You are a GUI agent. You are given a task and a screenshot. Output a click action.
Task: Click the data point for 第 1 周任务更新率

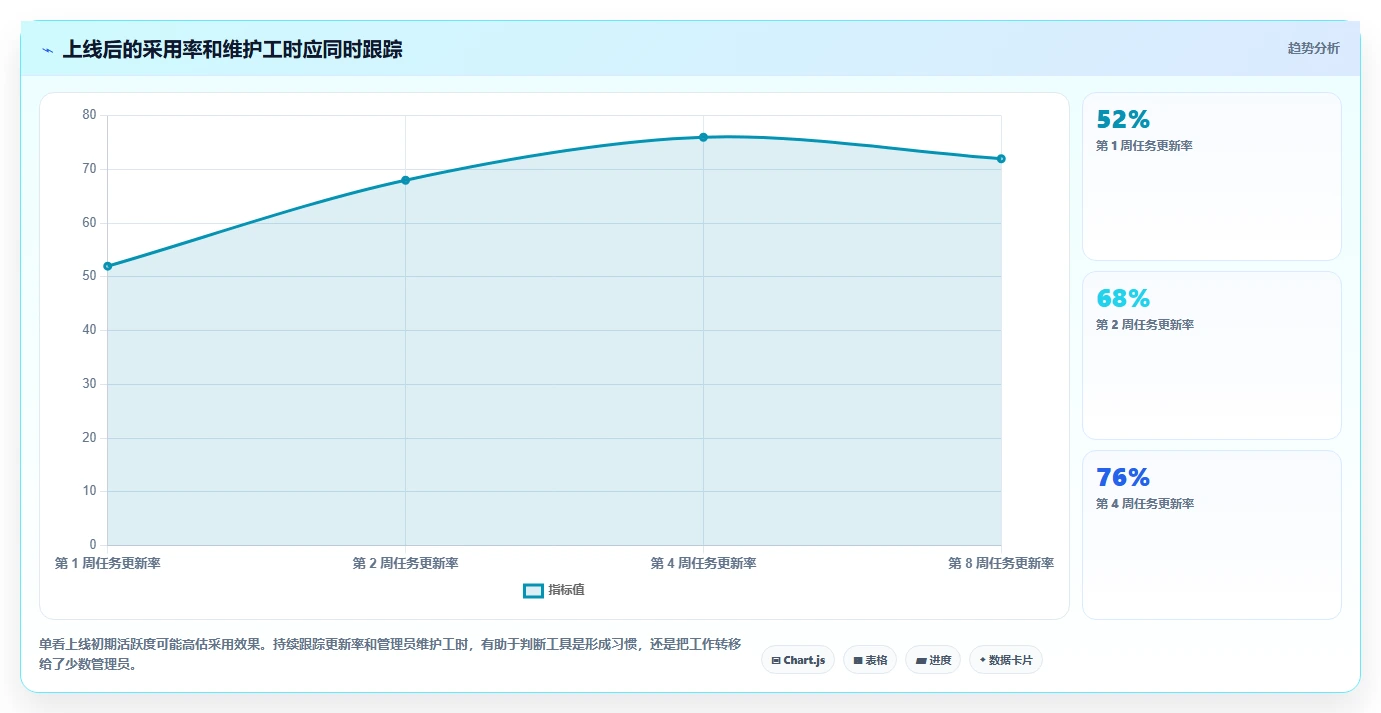[108, 266]
